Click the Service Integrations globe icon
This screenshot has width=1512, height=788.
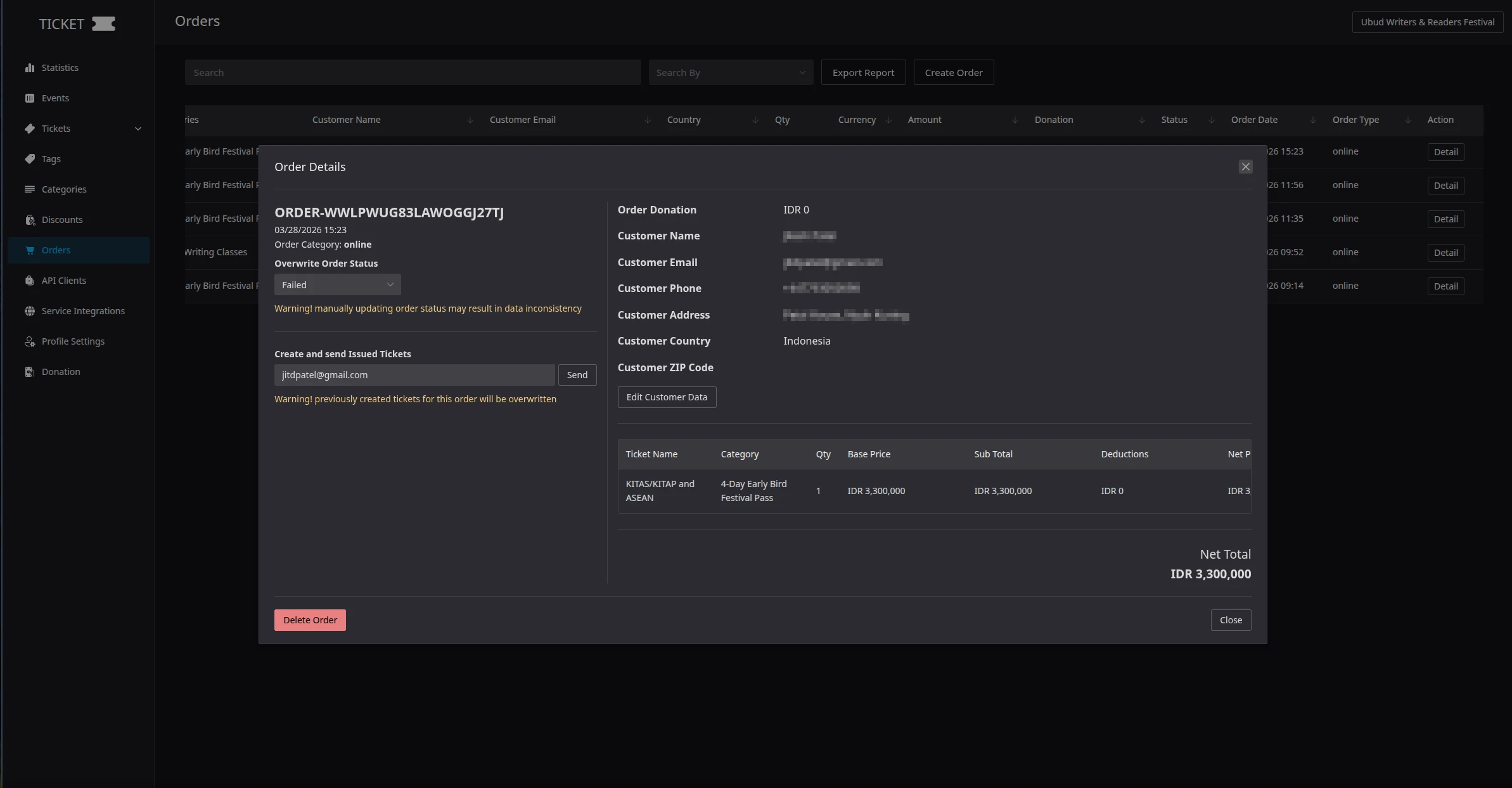[30, 311]
